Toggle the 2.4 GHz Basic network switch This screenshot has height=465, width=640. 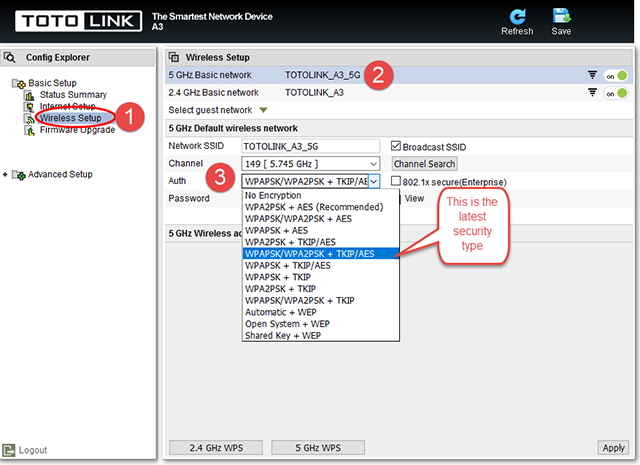[x=616, y=93]
